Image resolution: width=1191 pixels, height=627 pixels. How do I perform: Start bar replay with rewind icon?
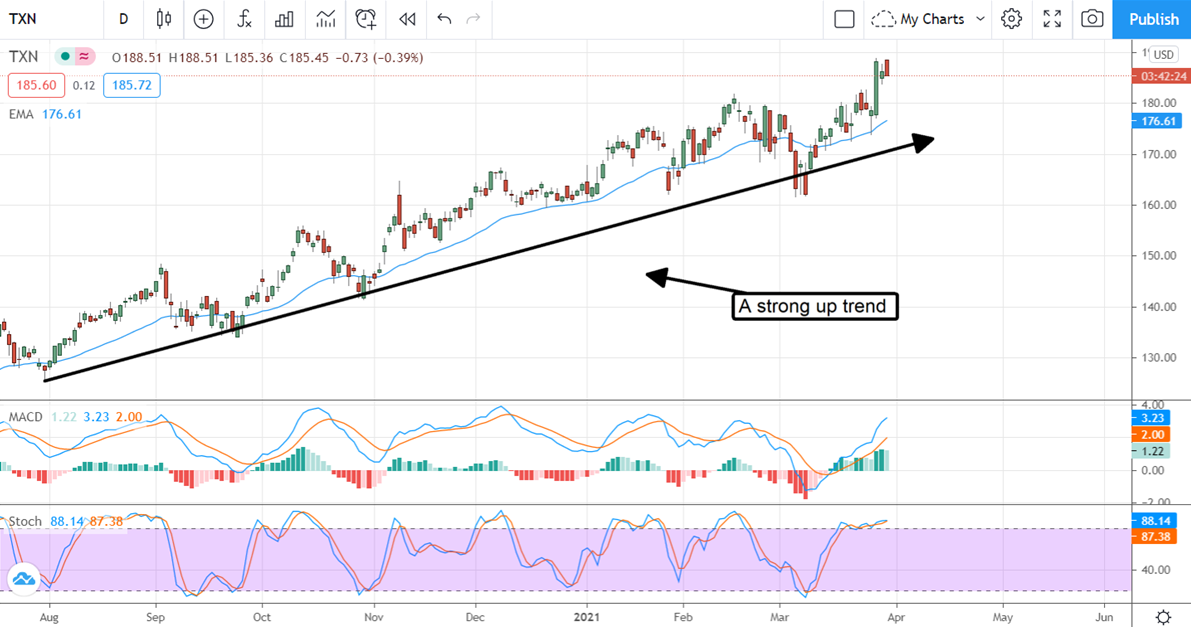click(x=407, y=19)
